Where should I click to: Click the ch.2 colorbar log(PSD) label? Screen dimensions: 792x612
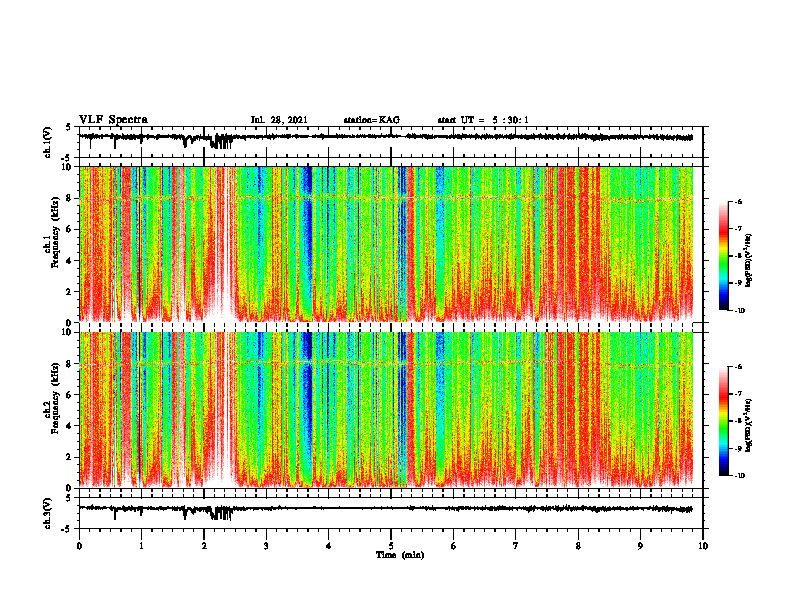pyautogui.click(x=749, y=425)
